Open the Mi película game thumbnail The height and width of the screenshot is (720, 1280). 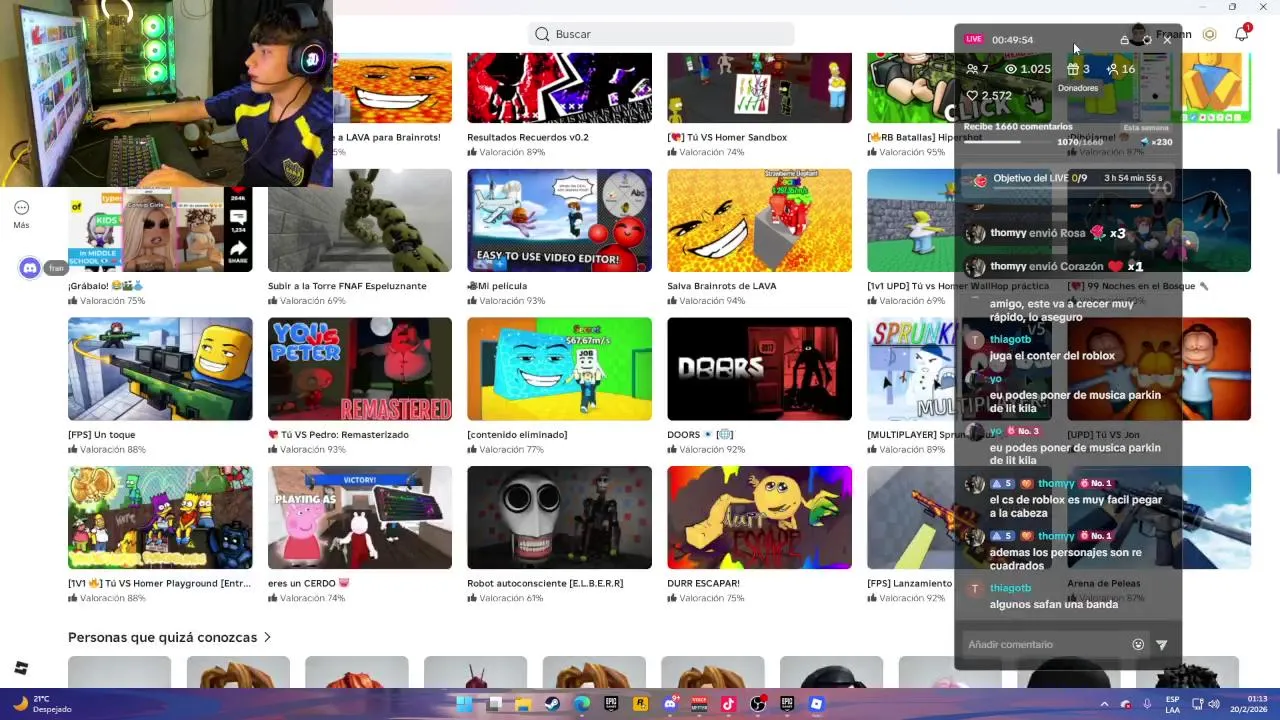tap(559, 221)
